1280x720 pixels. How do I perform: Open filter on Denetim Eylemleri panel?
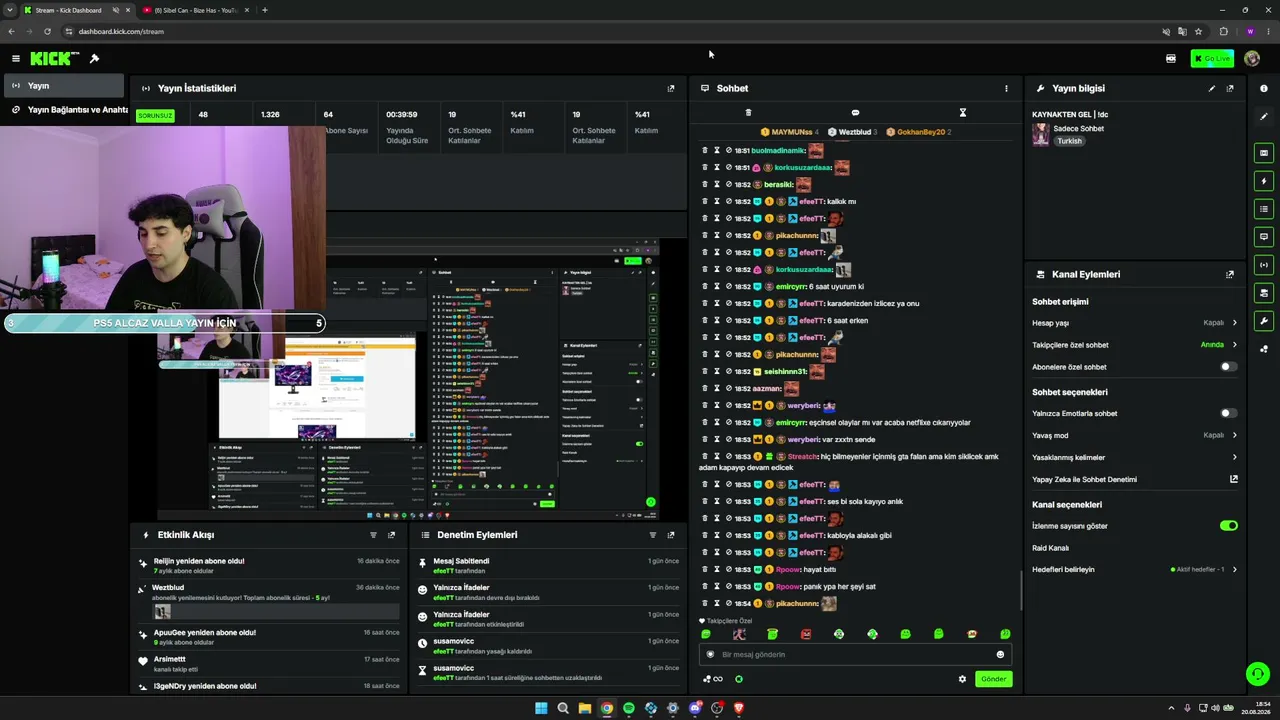tap(652, 535)
